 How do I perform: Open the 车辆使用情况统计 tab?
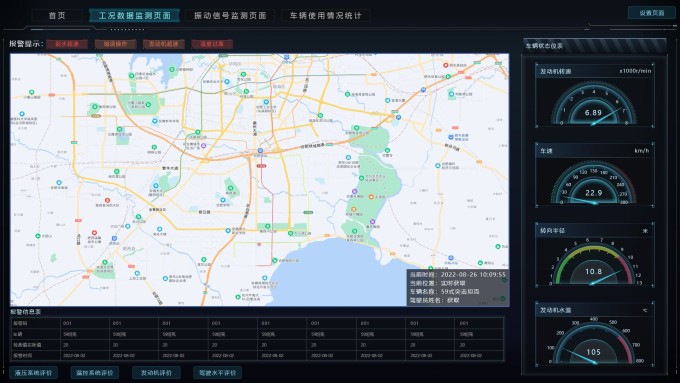coord(325,16)
